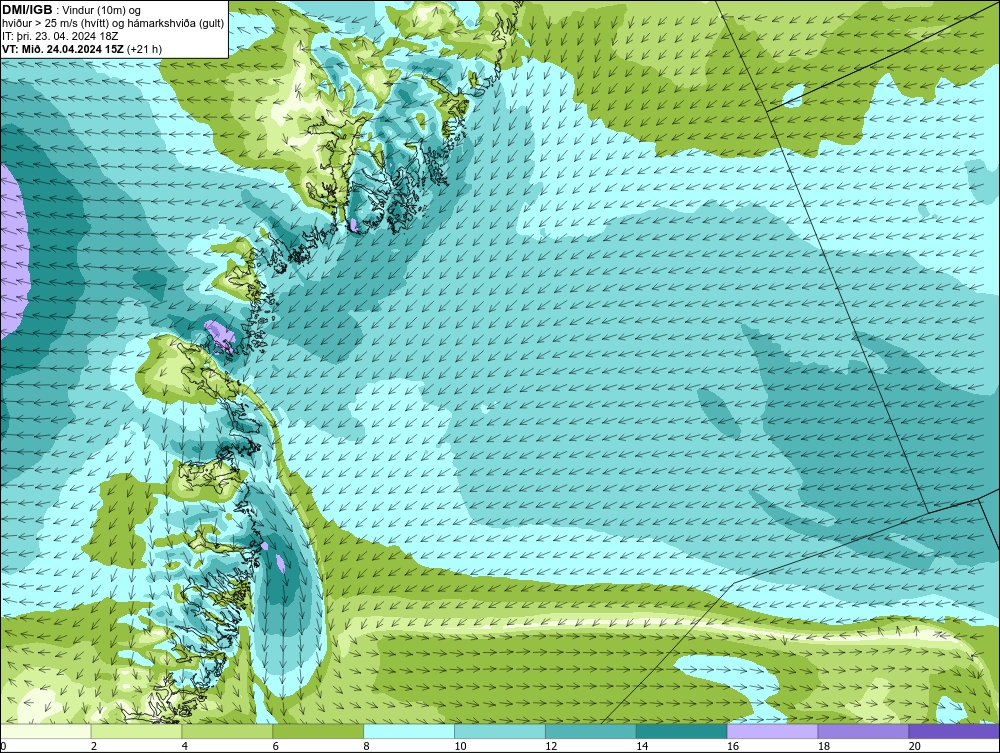
Task: Click the darkest purple swatch above 20
Action: coord(954,731)
